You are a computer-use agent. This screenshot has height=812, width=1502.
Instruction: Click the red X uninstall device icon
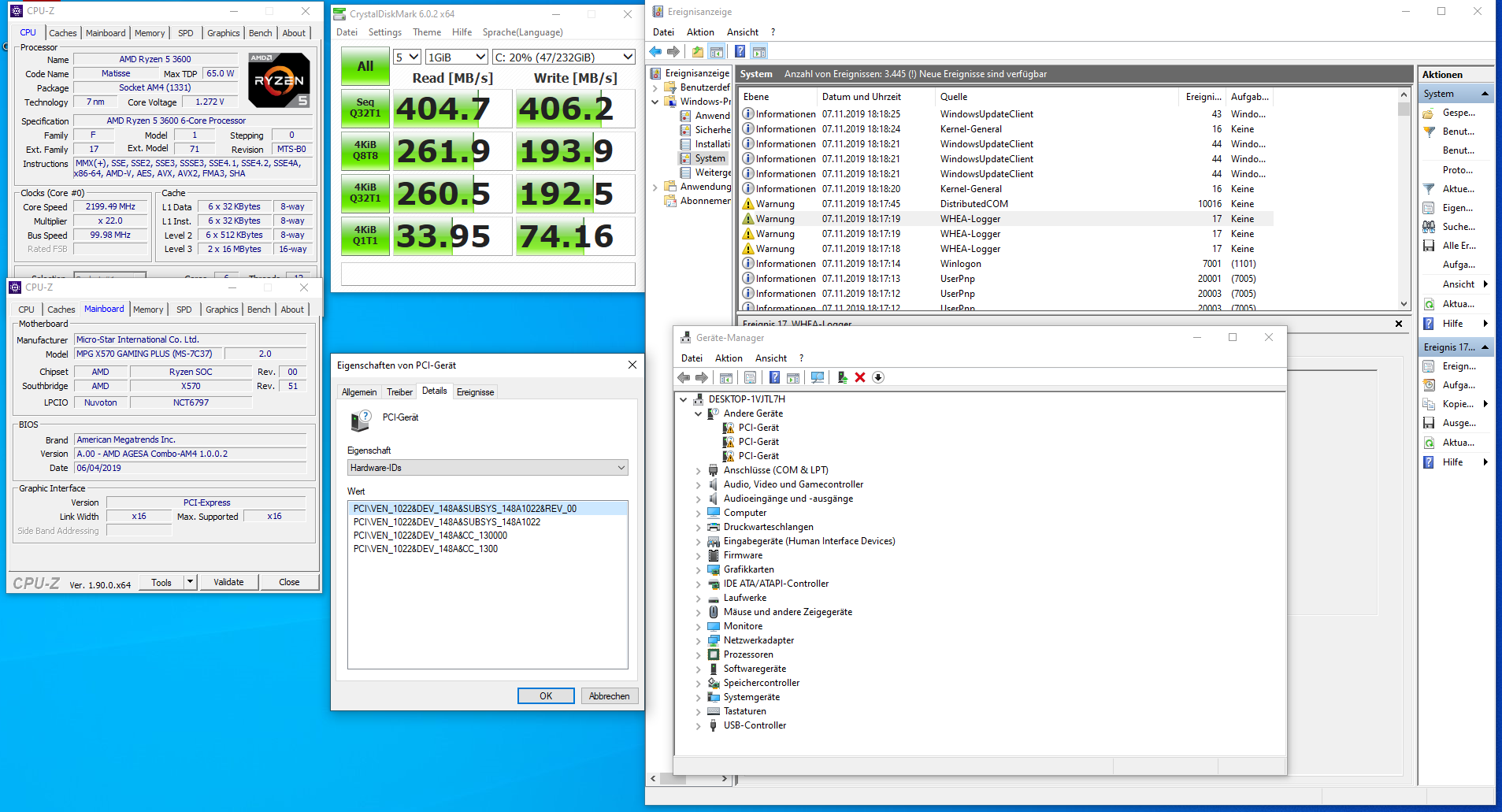point(860,378)
